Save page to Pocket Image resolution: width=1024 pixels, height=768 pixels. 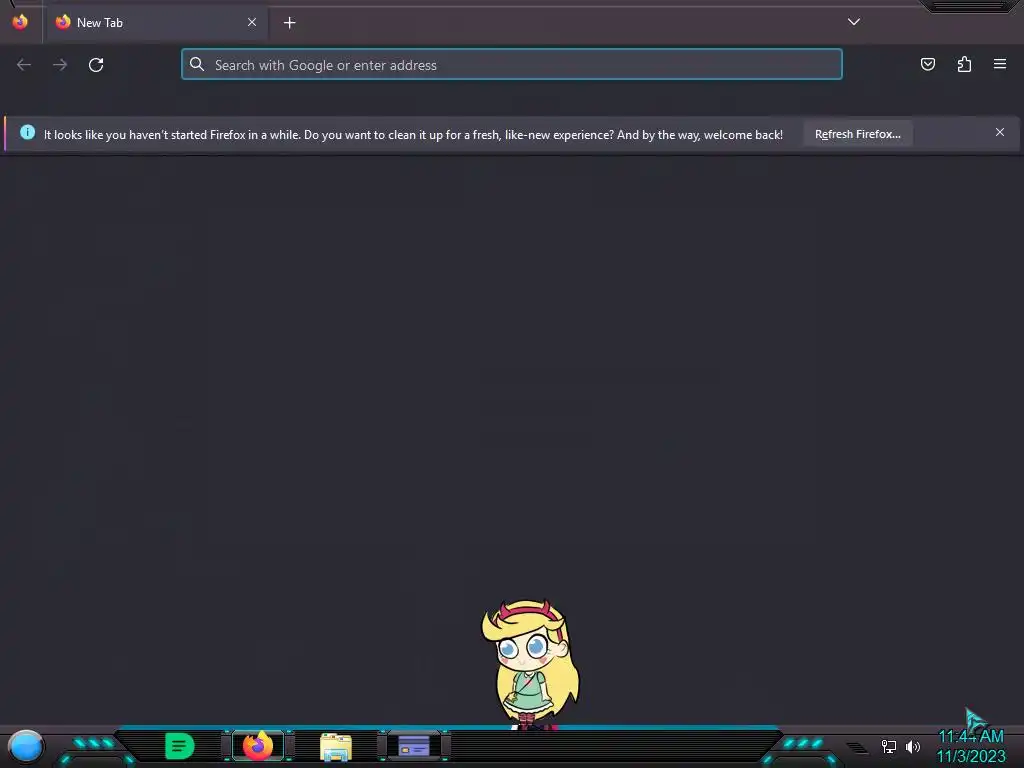[927, 64]
